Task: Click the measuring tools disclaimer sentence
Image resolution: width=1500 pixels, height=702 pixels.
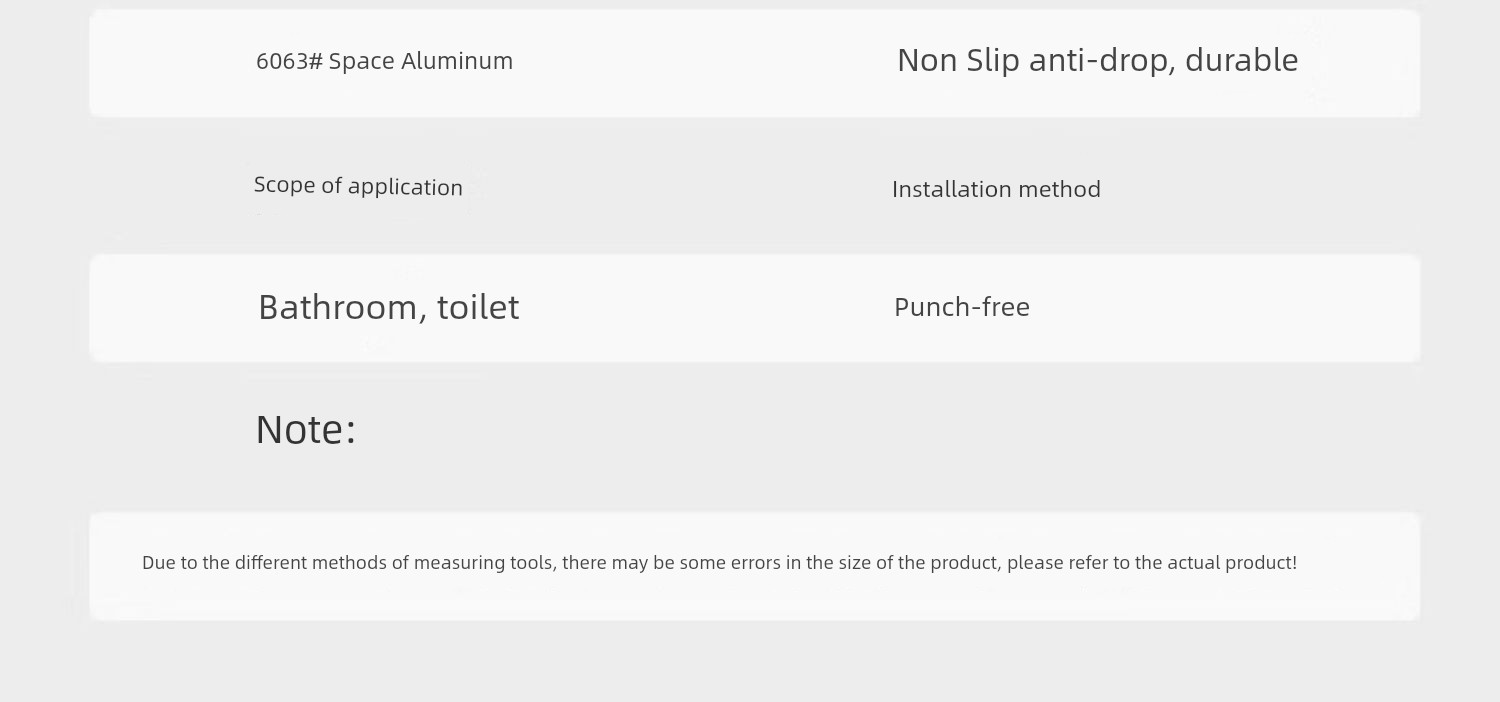Action: point(719,563)
